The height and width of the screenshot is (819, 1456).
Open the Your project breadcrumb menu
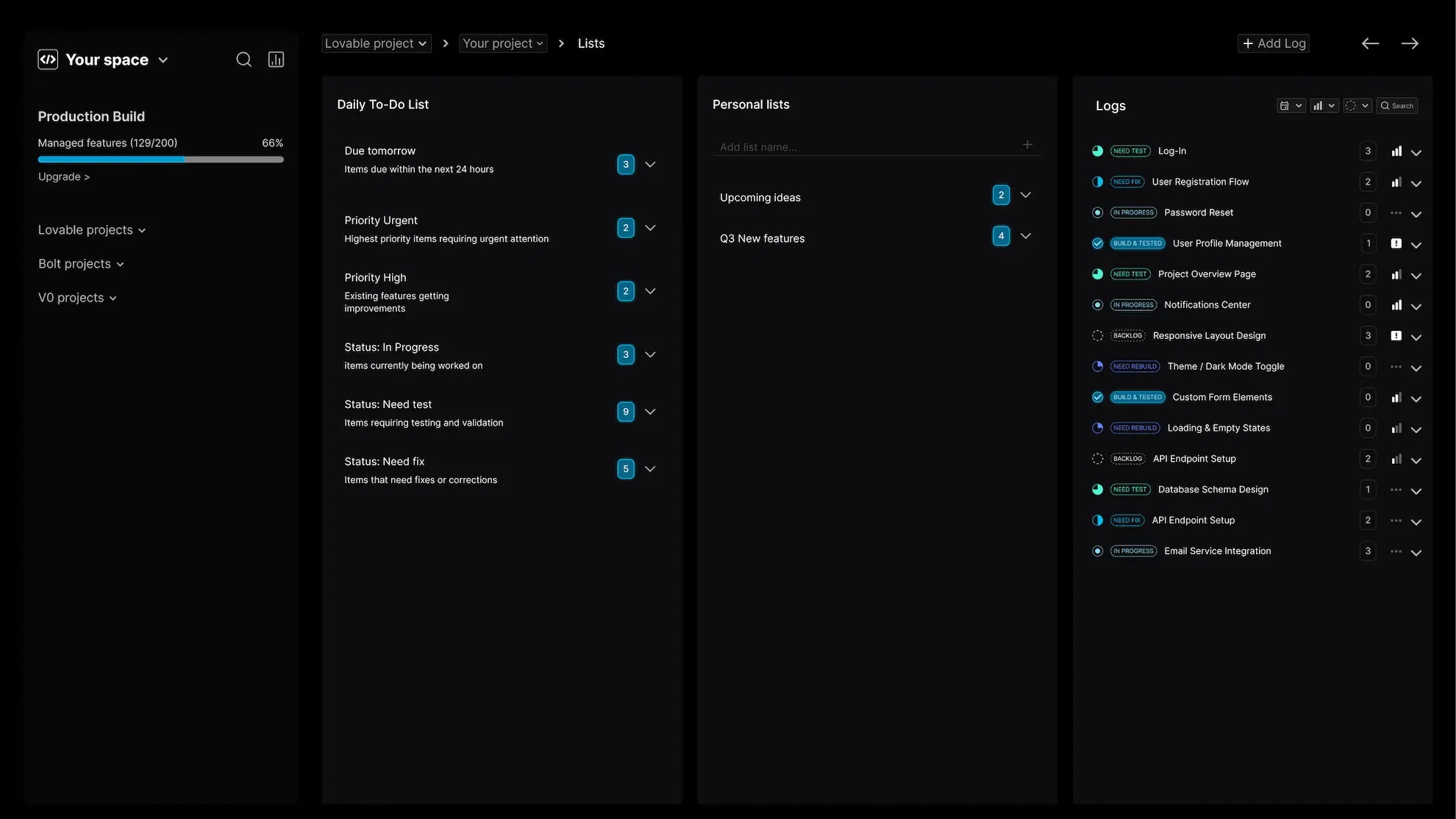(503, 43)
